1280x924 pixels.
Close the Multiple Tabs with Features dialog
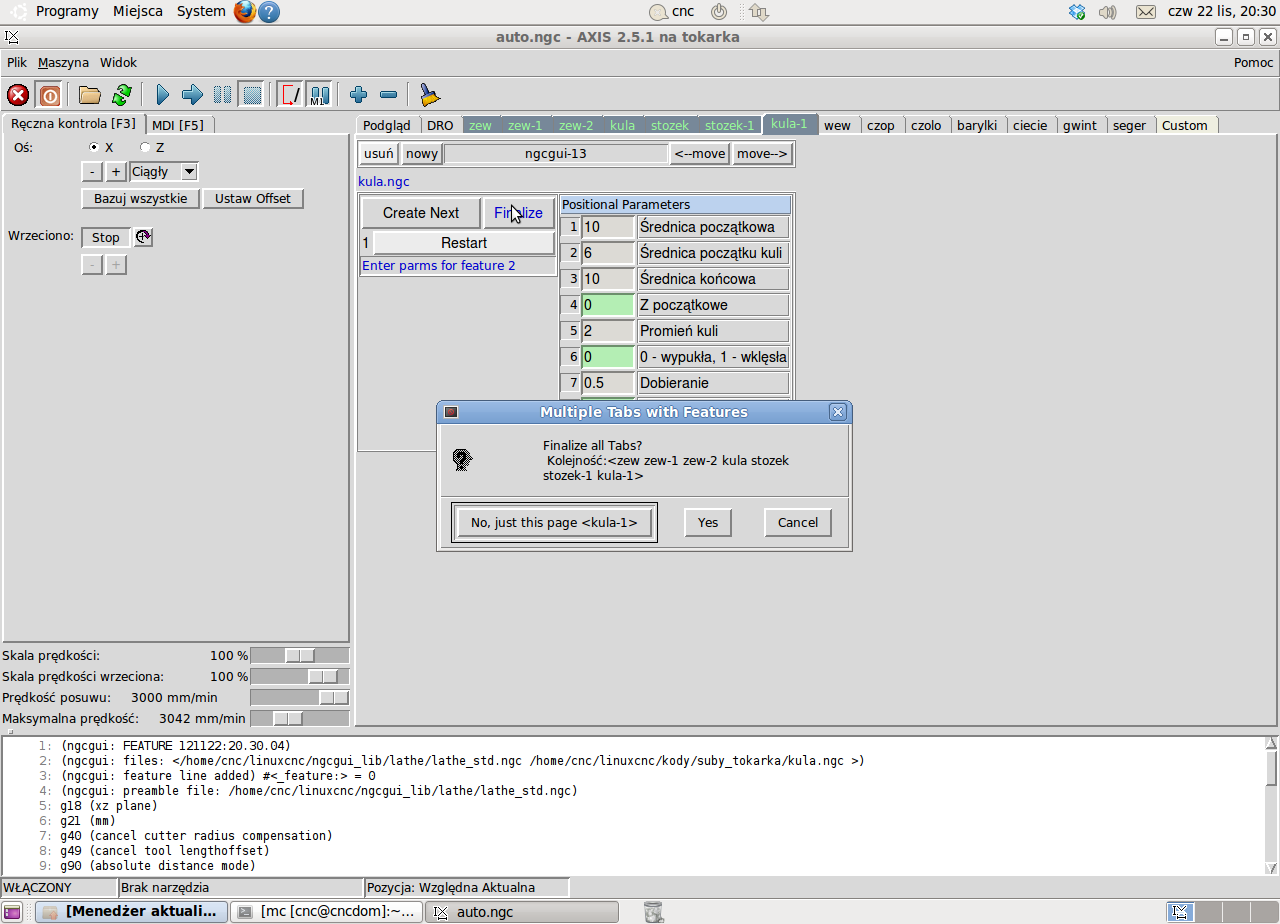tap(838, 412)
